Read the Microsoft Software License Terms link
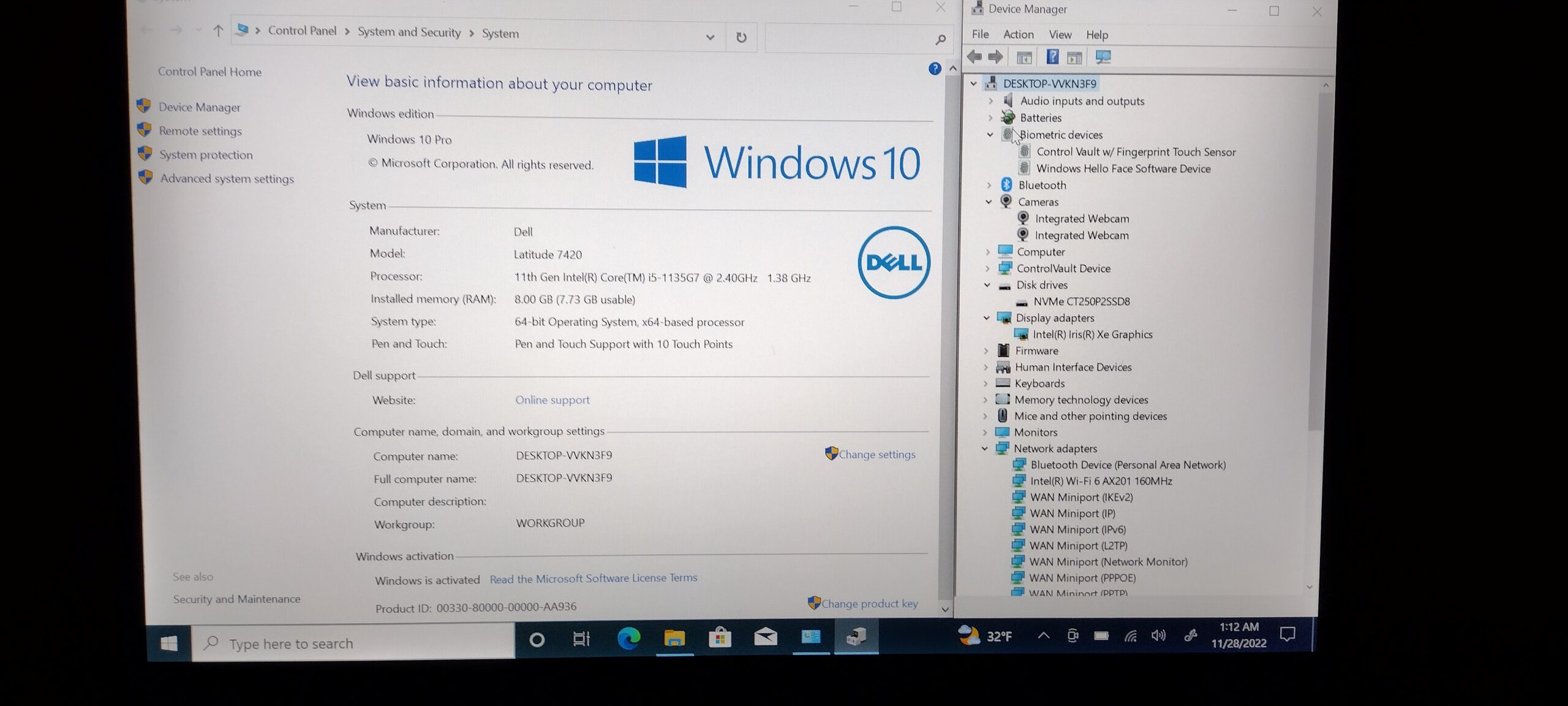1568x706 pixels. (x=593, y=578)
